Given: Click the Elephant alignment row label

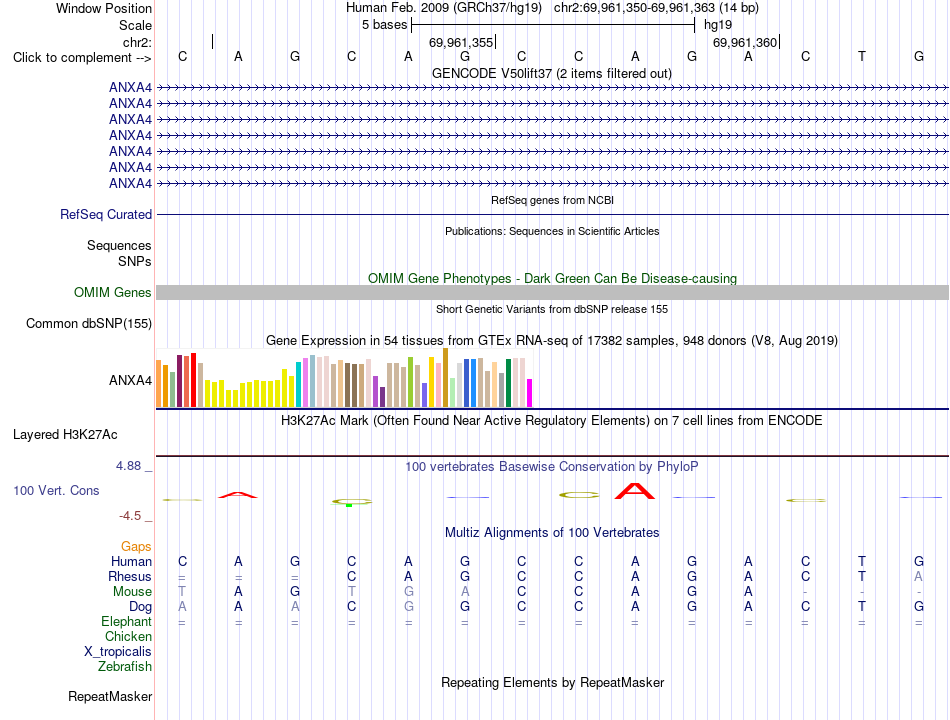Looking at the screenshot, I should 126,622.
